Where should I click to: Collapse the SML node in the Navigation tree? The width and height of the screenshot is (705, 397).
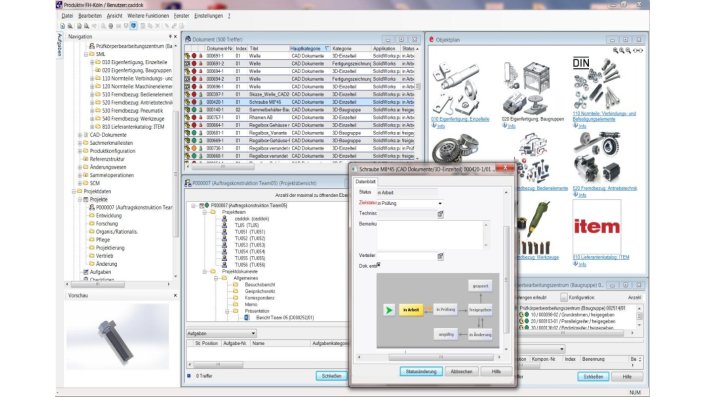pos(85,54)
